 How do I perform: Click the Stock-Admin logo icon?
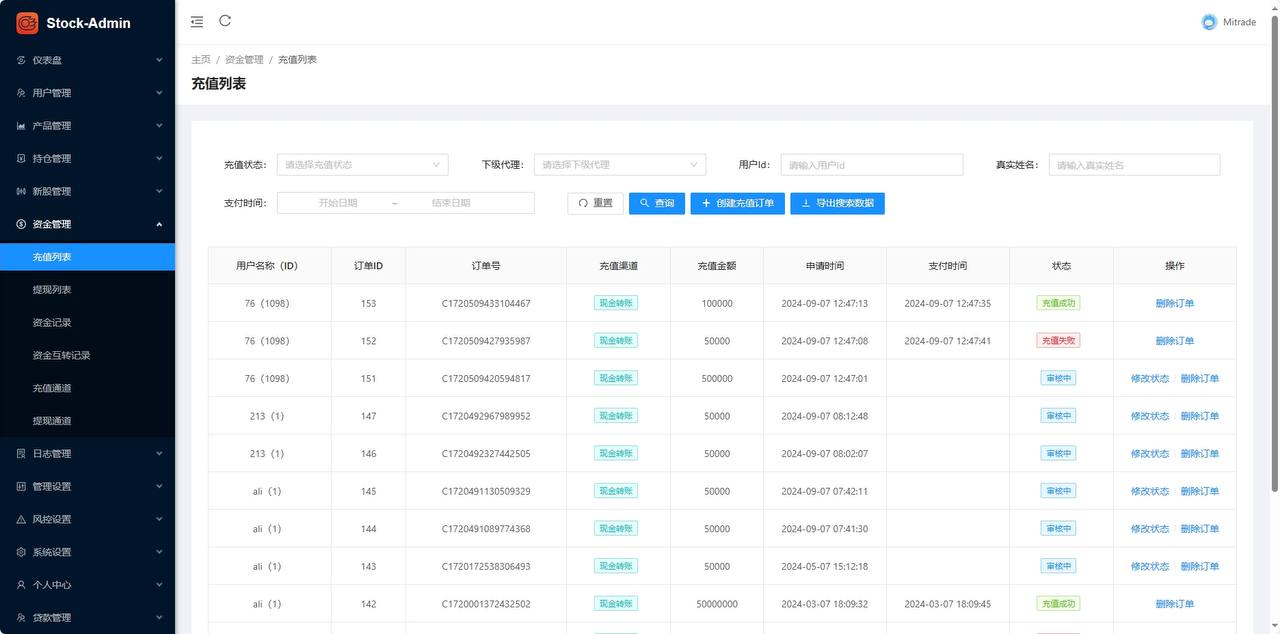(x=27, y=23)
